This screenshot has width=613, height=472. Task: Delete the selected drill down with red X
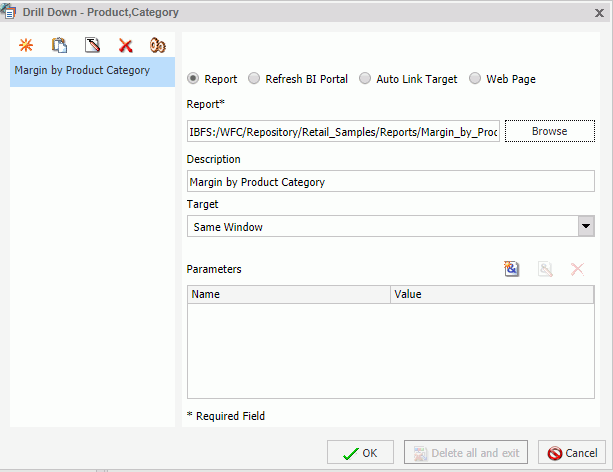pos(125,46)
